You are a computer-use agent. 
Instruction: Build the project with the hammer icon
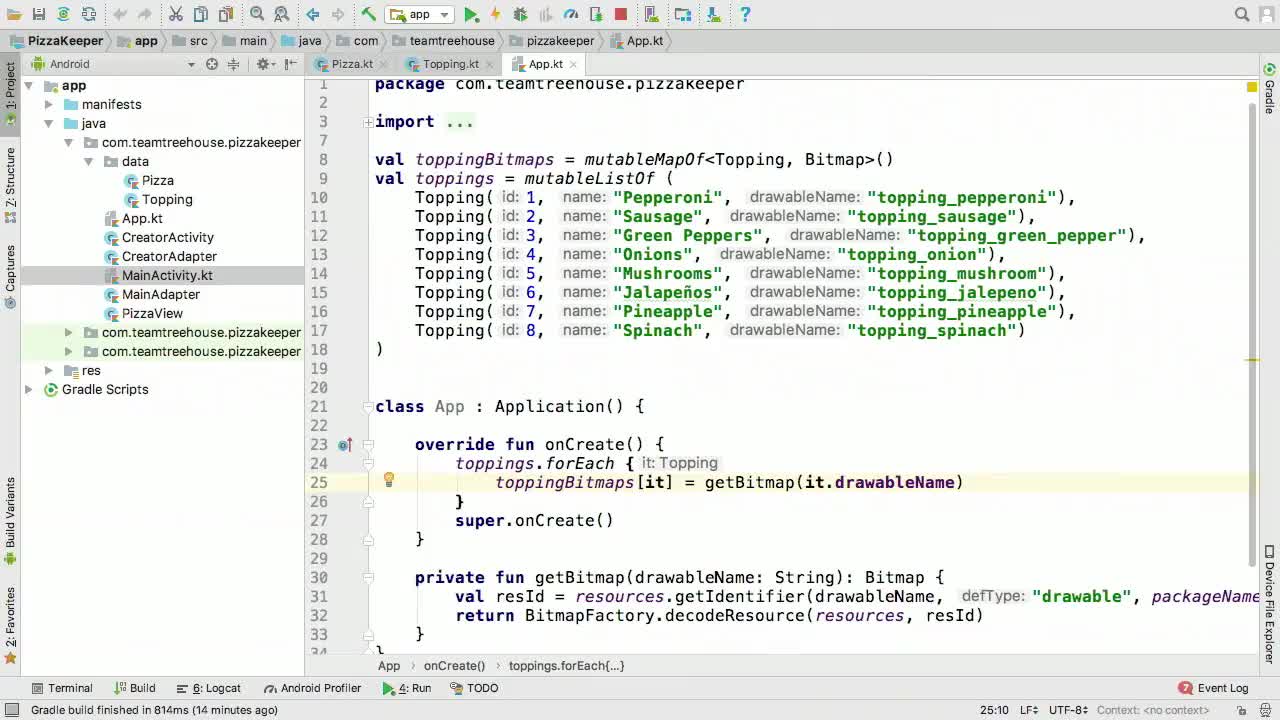[x=368, y=14]
